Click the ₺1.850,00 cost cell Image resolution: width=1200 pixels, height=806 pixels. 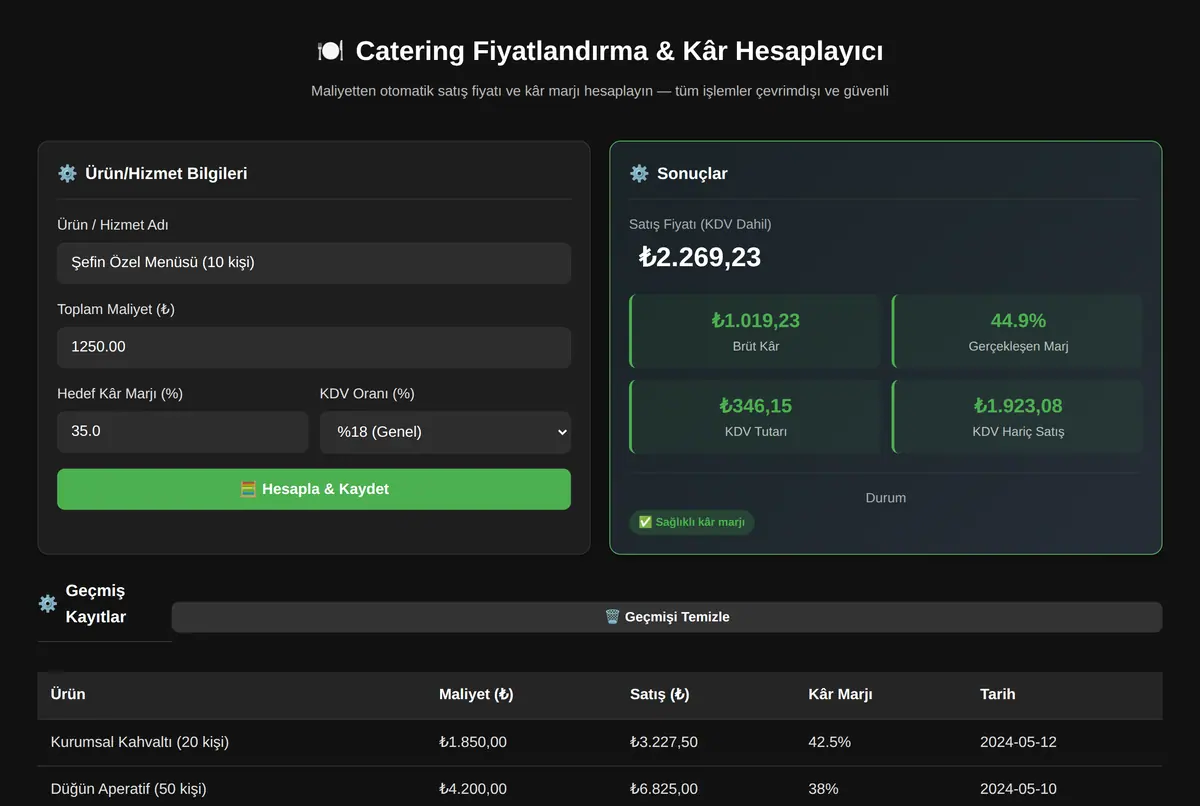473,742
